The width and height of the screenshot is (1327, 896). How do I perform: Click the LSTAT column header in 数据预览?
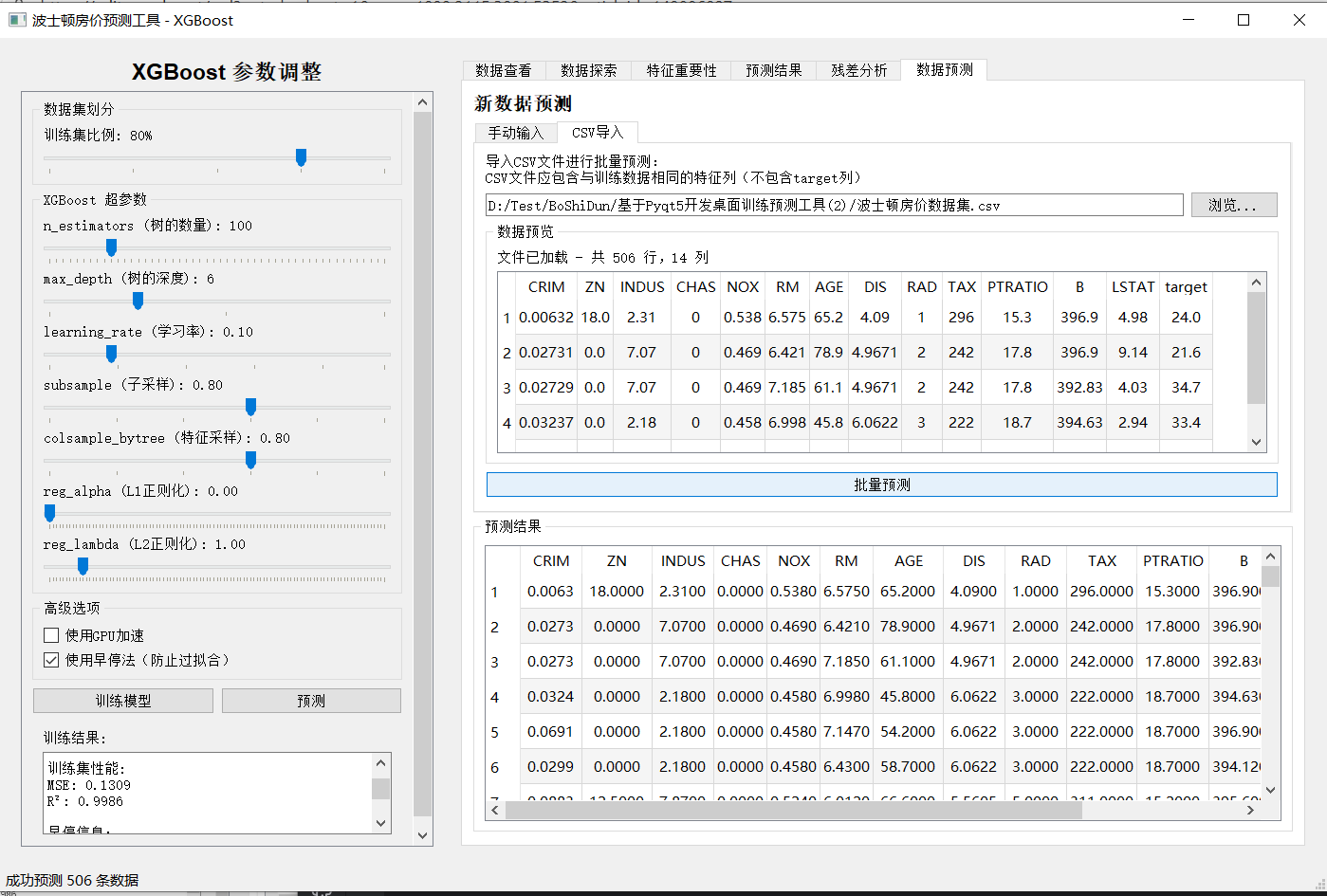pyautogui.click(x=1133, y=286)
